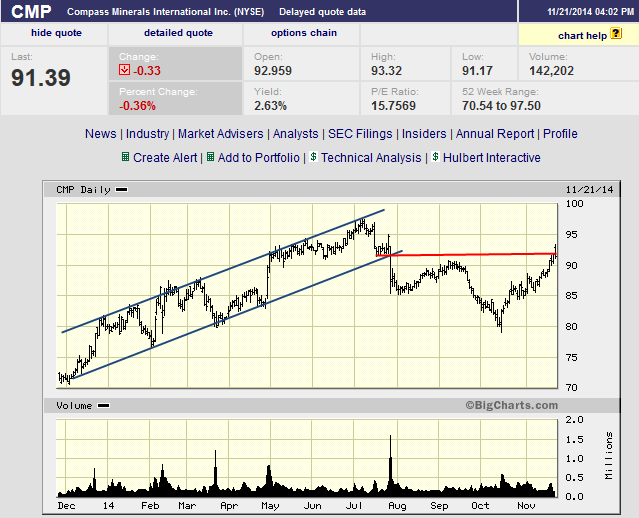Click the high price 93.32
639x518 pixels.
coord(386,71)
